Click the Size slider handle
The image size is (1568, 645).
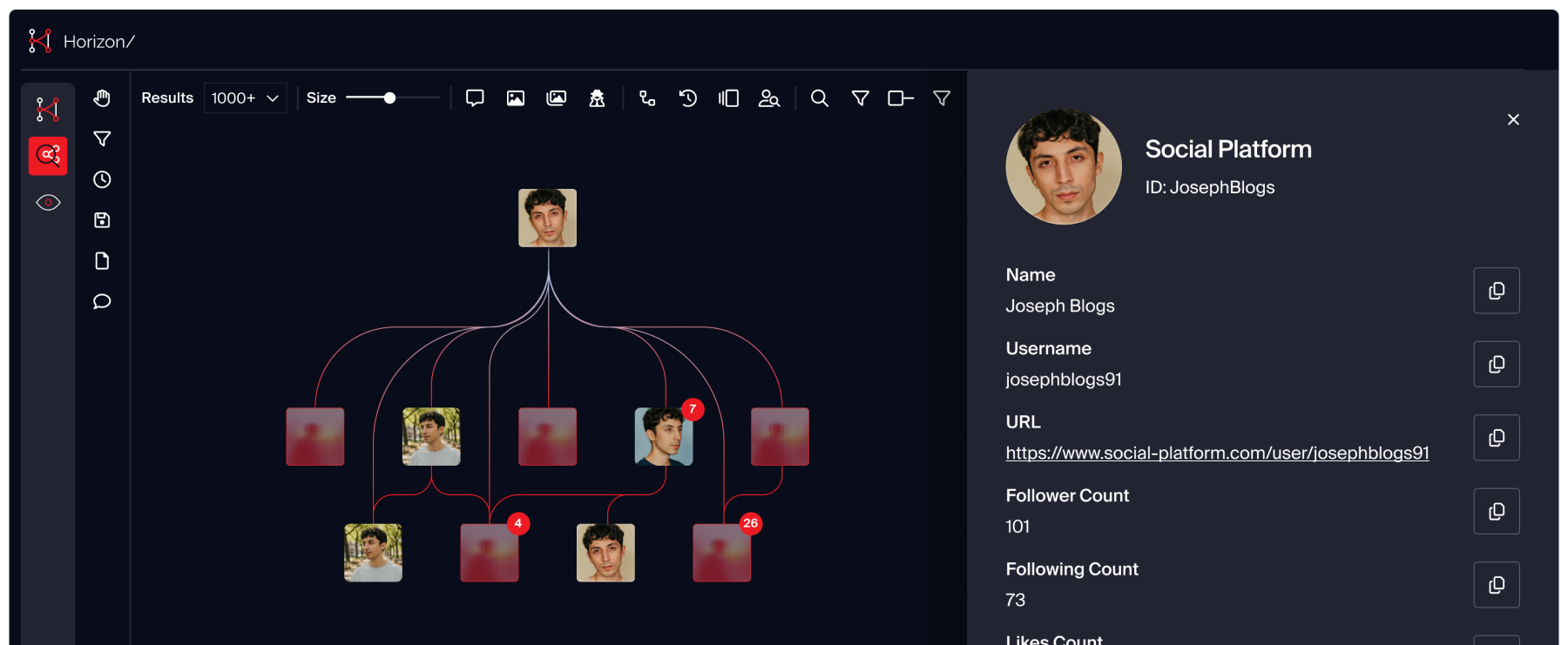(x=389, y=98)
